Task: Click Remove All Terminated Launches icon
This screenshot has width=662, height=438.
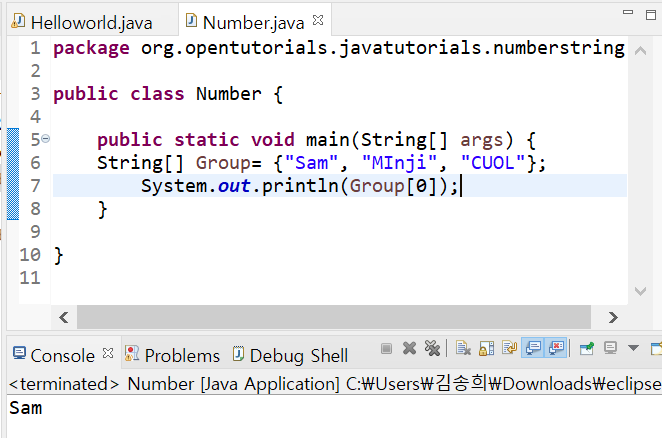Action: point(432,348)
